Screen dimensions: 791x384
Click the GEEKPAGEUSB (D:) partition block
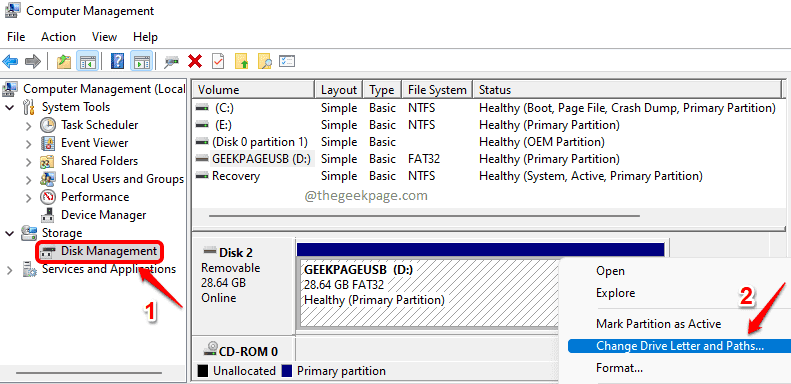tap(430, 293)
